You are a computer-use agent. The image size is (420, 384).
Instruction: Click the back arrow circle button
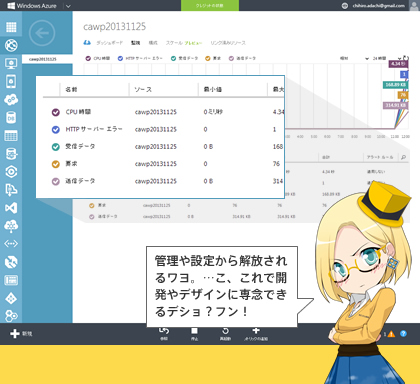pyautogui.click(x=42, y=33)
